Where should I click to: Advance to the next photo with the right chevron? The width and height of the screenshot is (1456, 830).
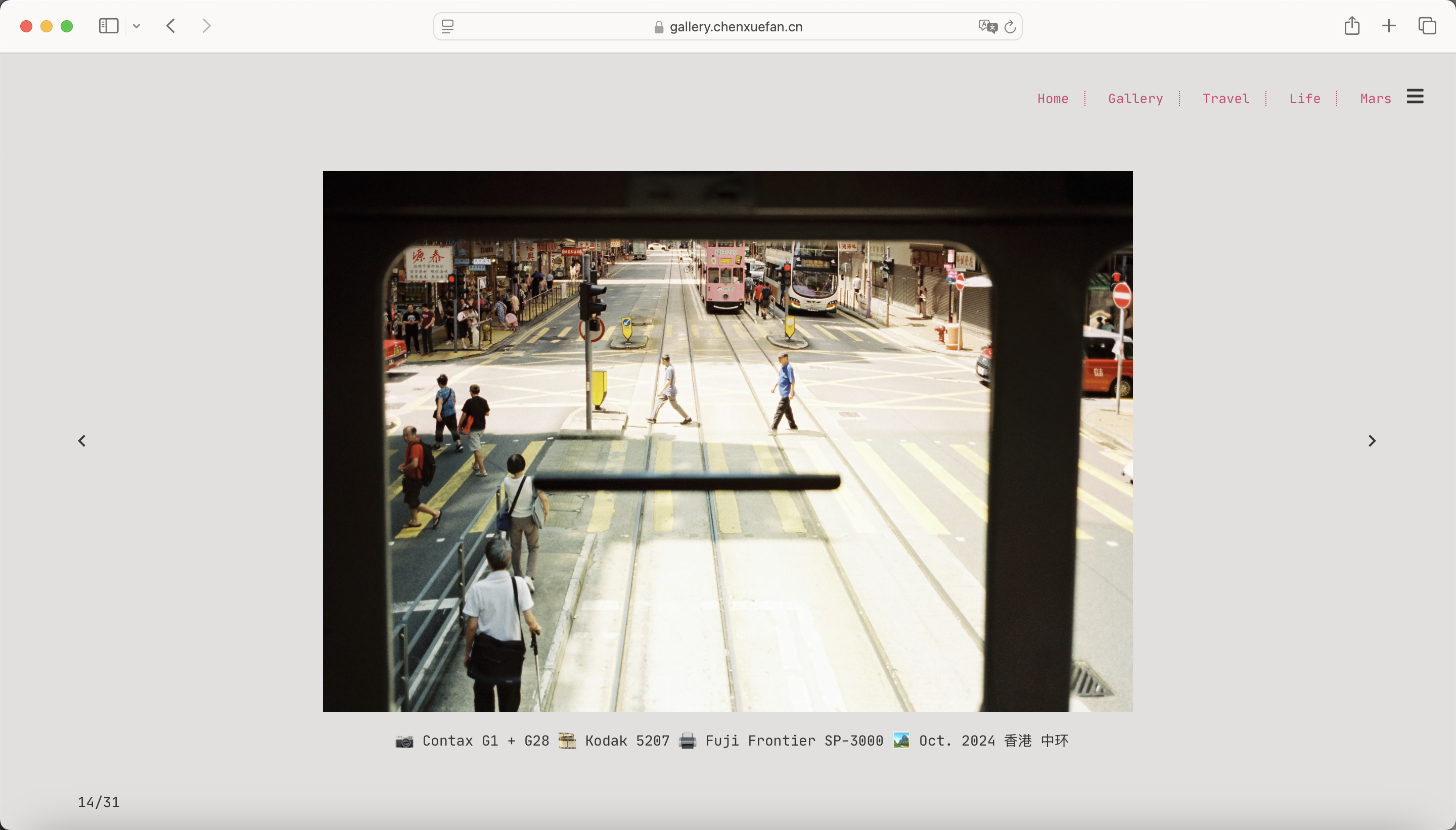point(1372,441)
